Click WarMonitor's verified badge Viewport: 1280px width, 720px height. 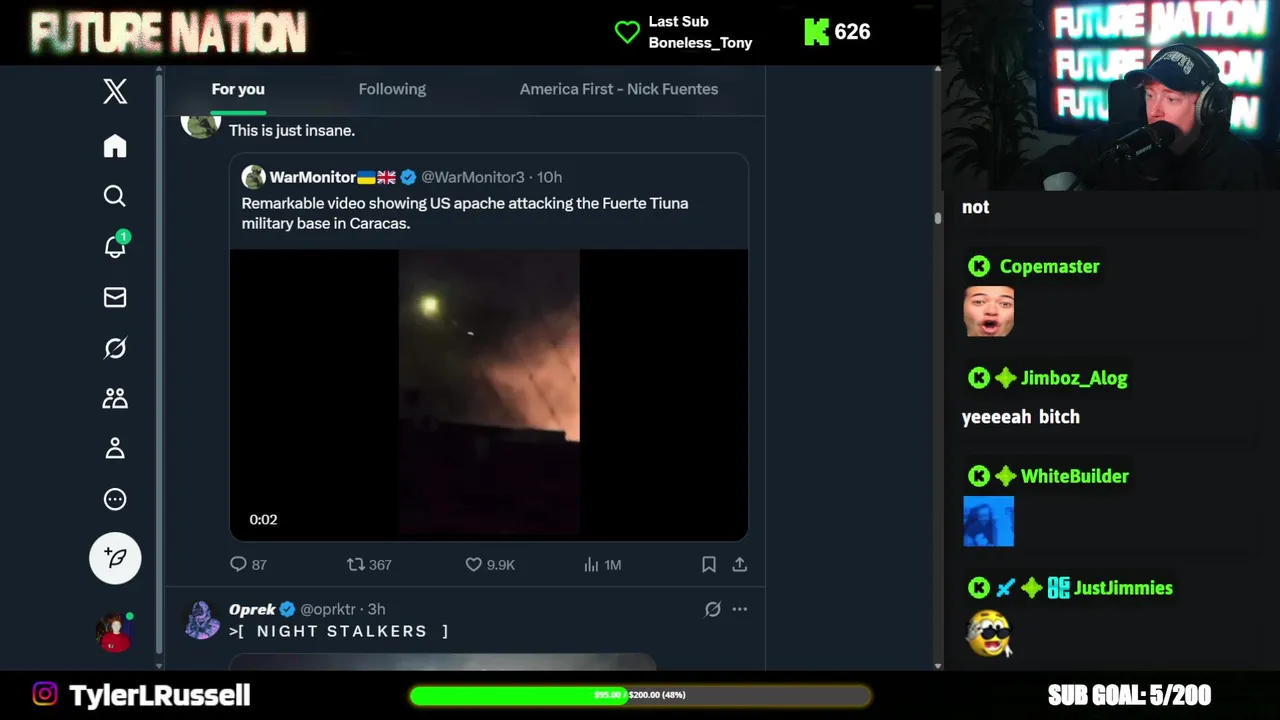(408, 177)
